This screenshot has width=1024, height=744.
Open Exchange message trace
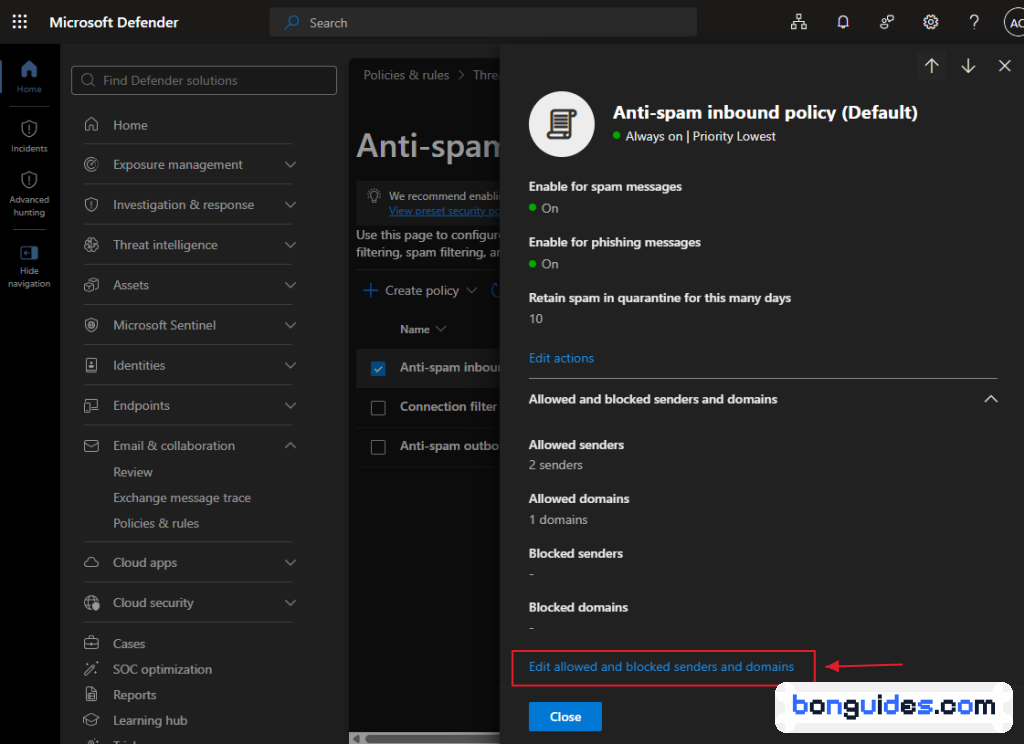pyautogui.click(x=182, y=498)
